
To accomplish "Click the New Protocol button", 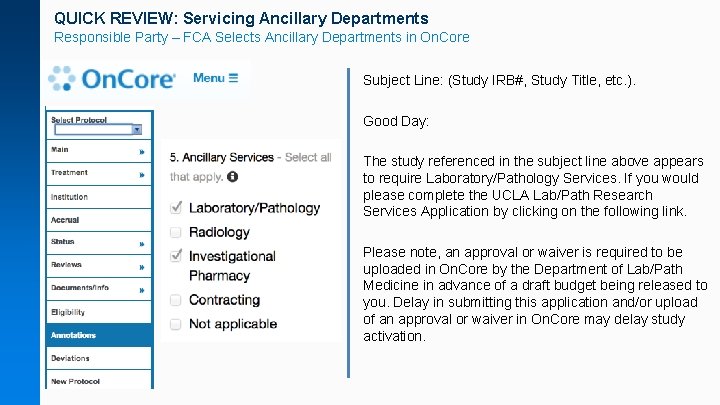I will [x=99, y=381].
